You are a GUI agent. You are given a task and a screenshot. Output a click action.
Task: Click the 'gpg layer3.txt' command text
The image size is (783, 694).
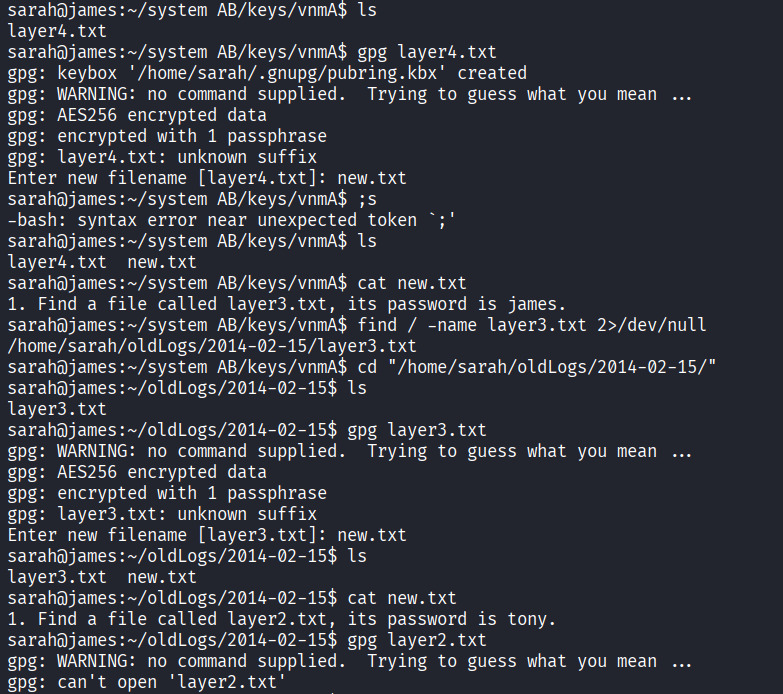pyautogui.click(x=417, y=430)
